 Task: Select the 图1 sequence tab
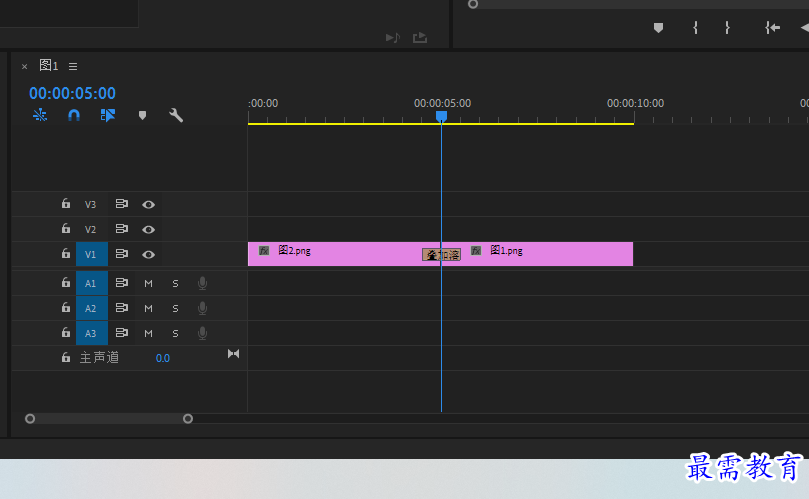[48, 66]
